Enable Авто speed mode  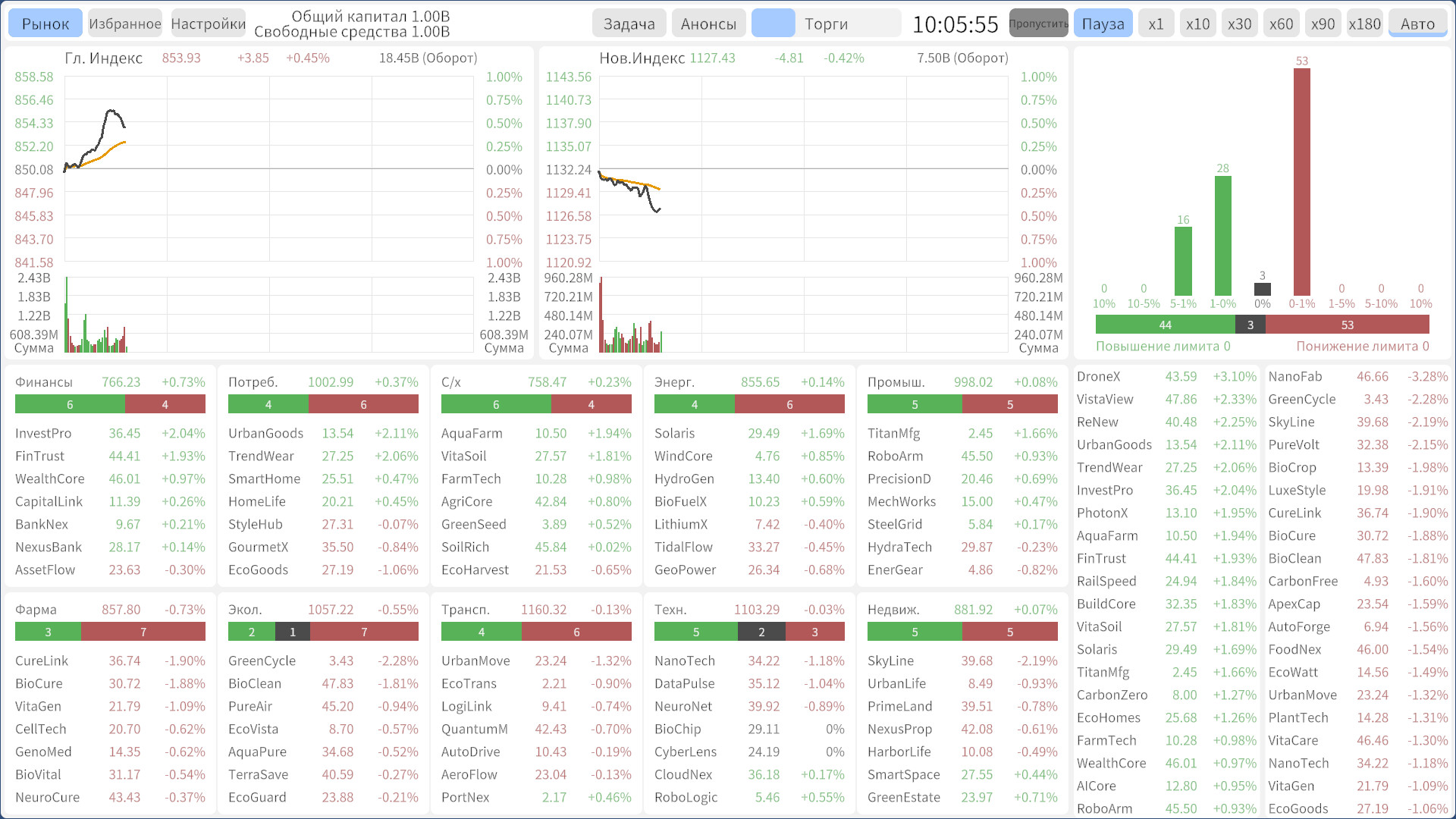point(1417,24)
